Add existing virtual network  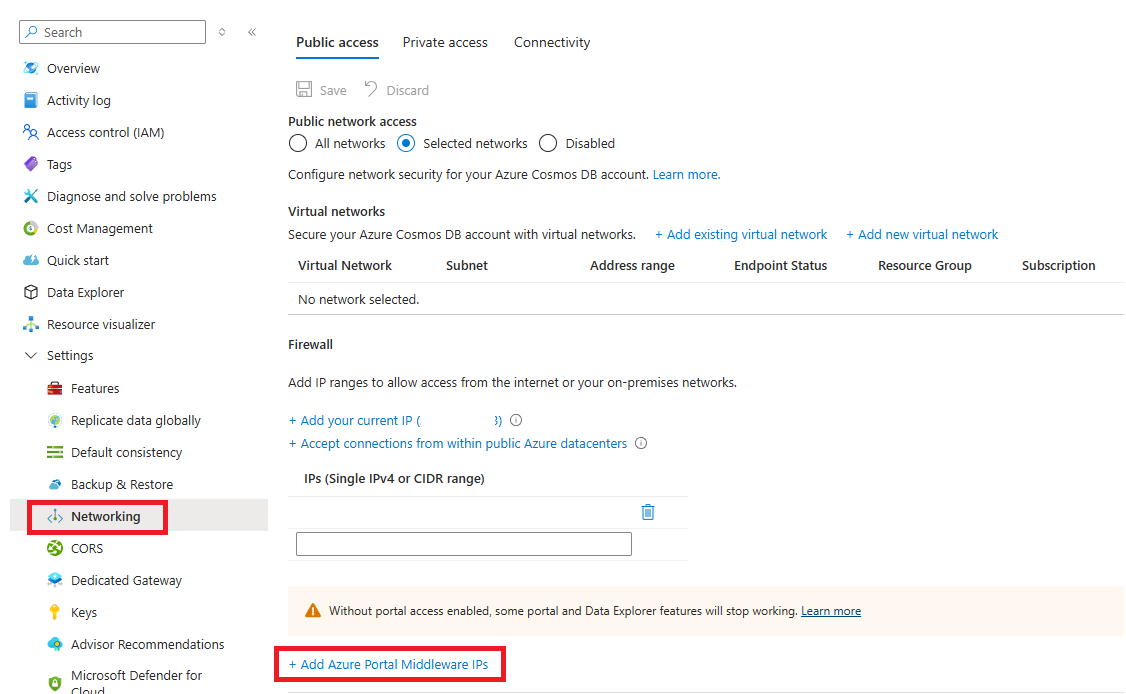coord(741,234)
